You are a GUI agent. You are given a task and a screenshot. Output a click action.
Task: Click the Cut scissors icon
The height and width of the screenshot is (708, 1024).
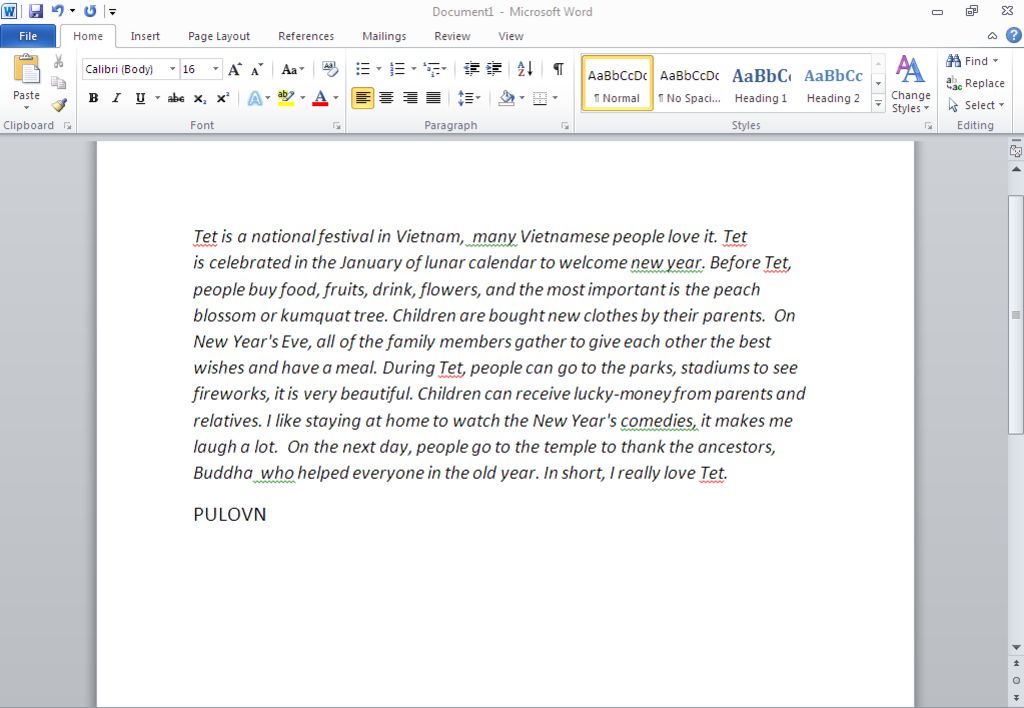59,61
